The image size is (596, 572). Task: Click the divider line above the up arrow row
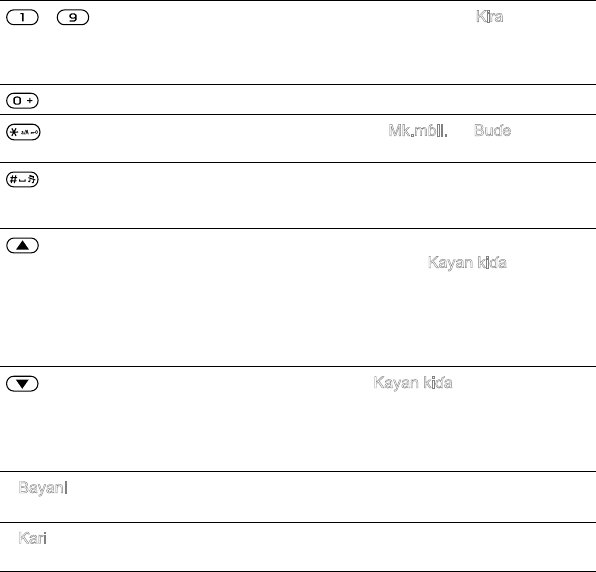point(298,228)
